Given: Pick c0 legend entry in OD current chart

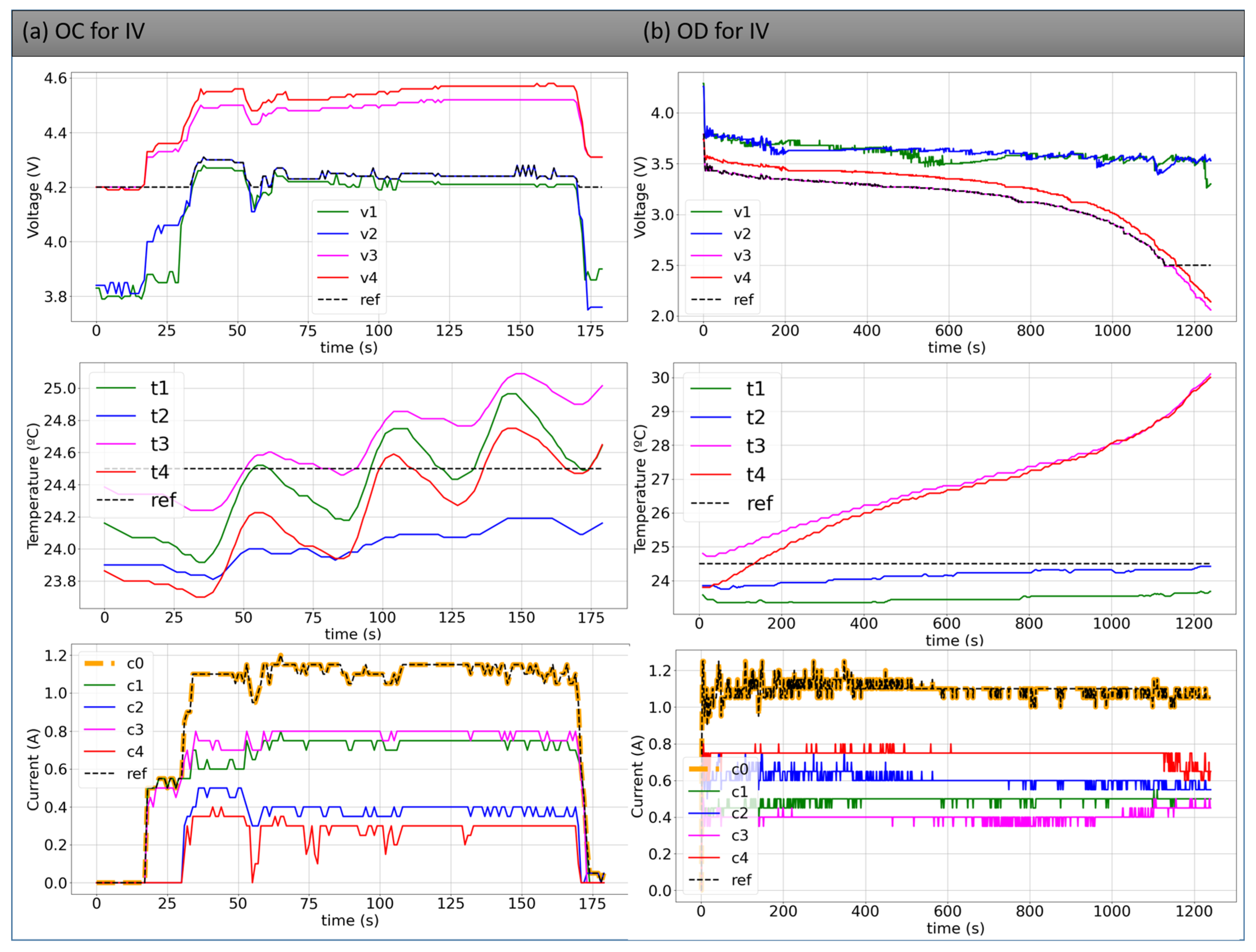Looking at the screenshot, I should tap(719, 769).
